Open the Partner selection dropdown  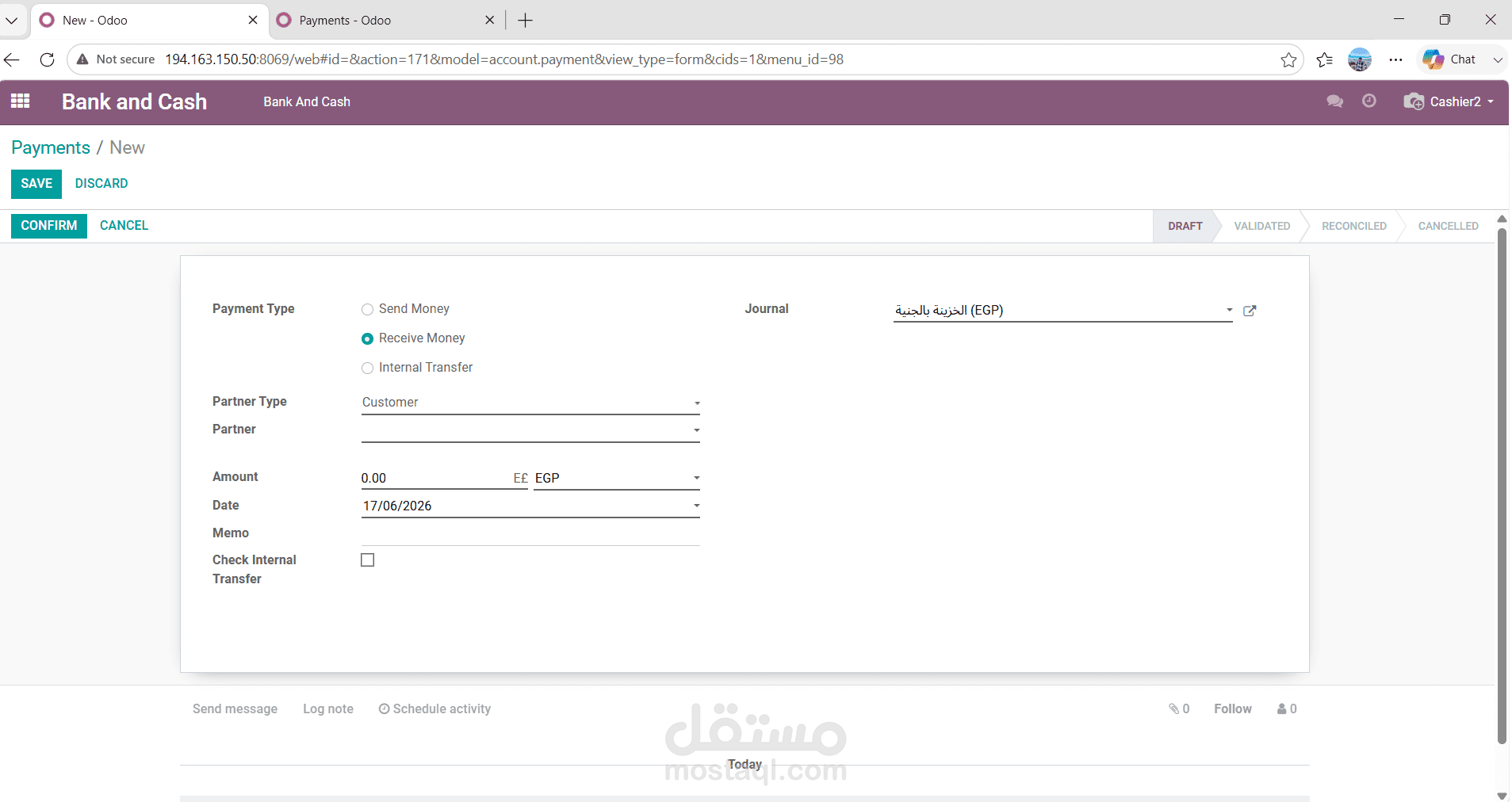coord(530,430)
